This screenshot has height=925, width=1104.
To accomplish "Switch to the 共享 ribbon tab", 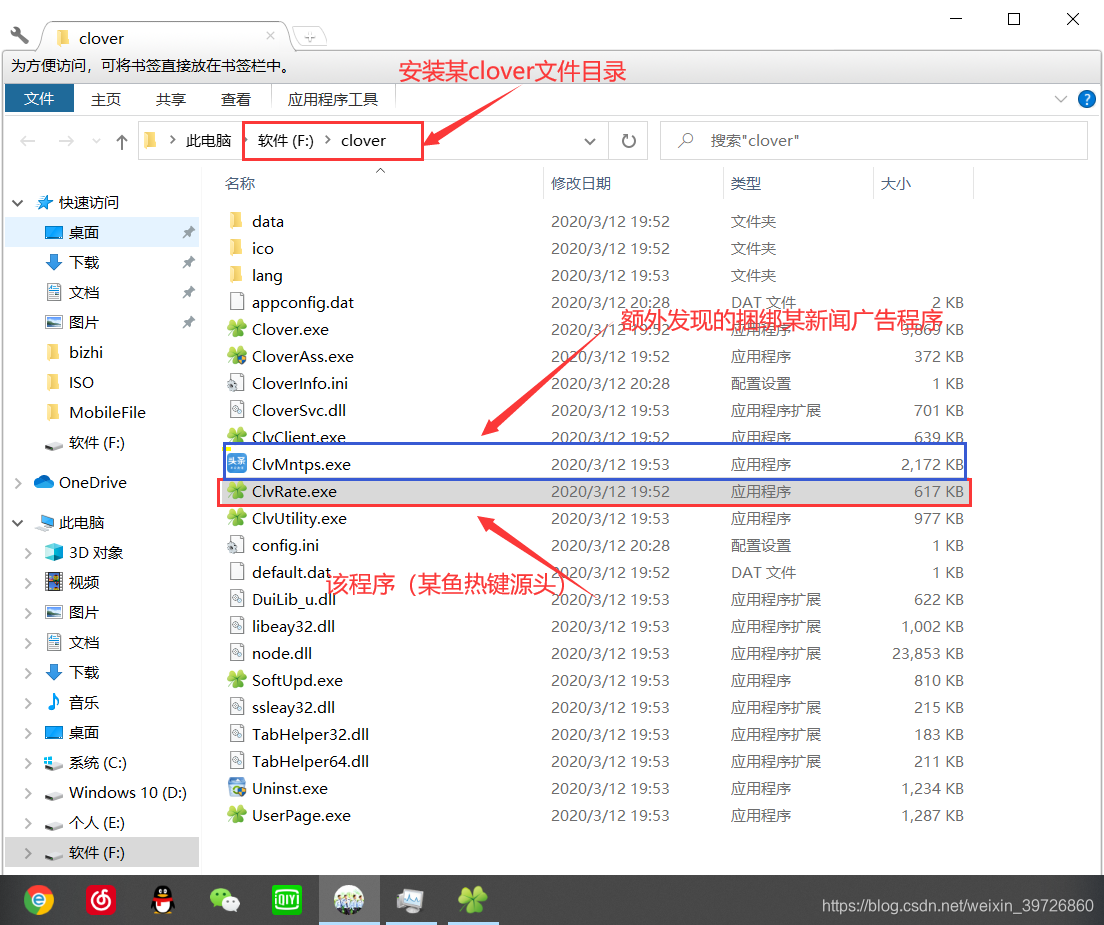I will 171,99.
